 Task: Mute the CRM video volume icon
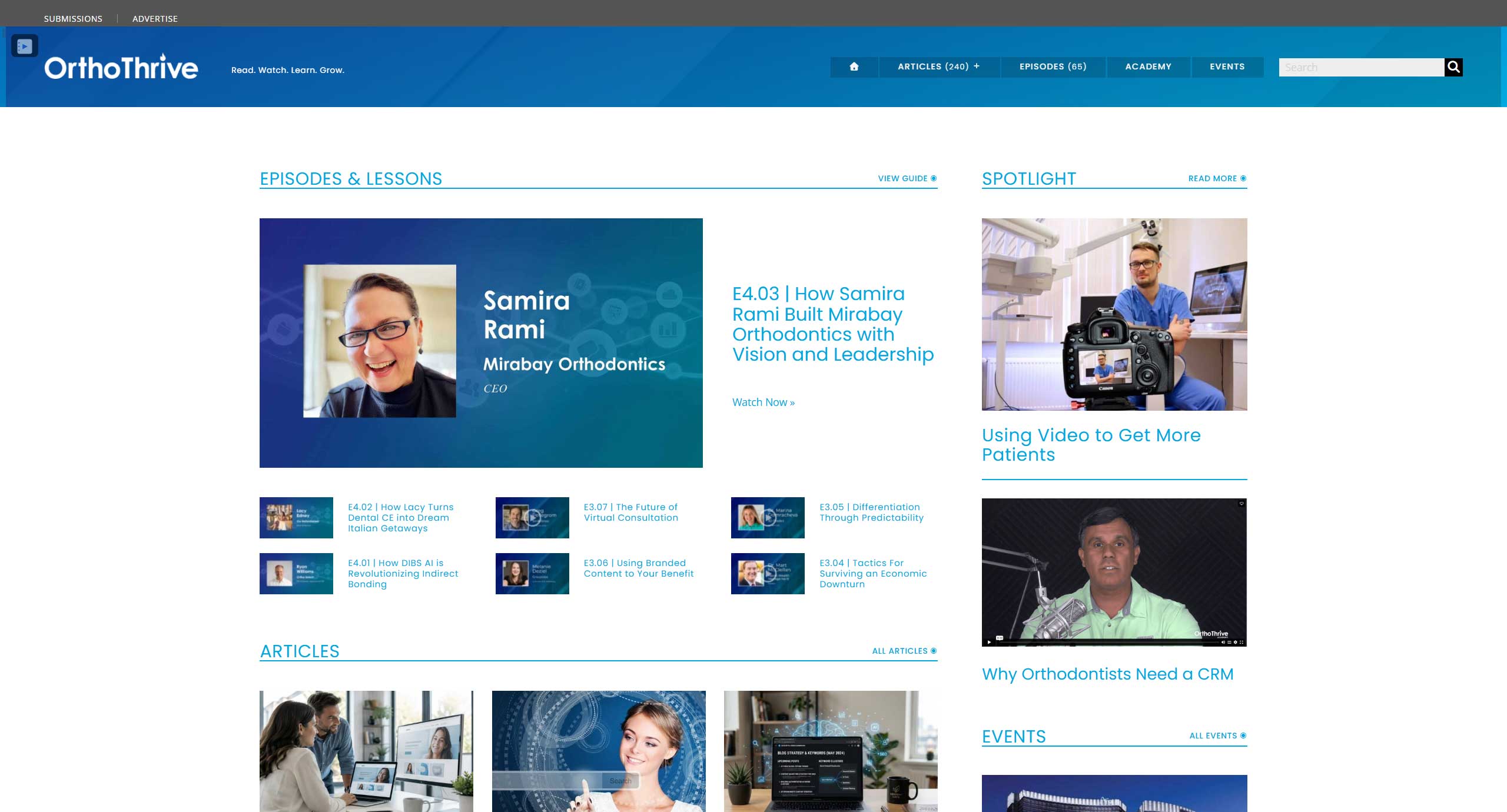[1223, 642]
